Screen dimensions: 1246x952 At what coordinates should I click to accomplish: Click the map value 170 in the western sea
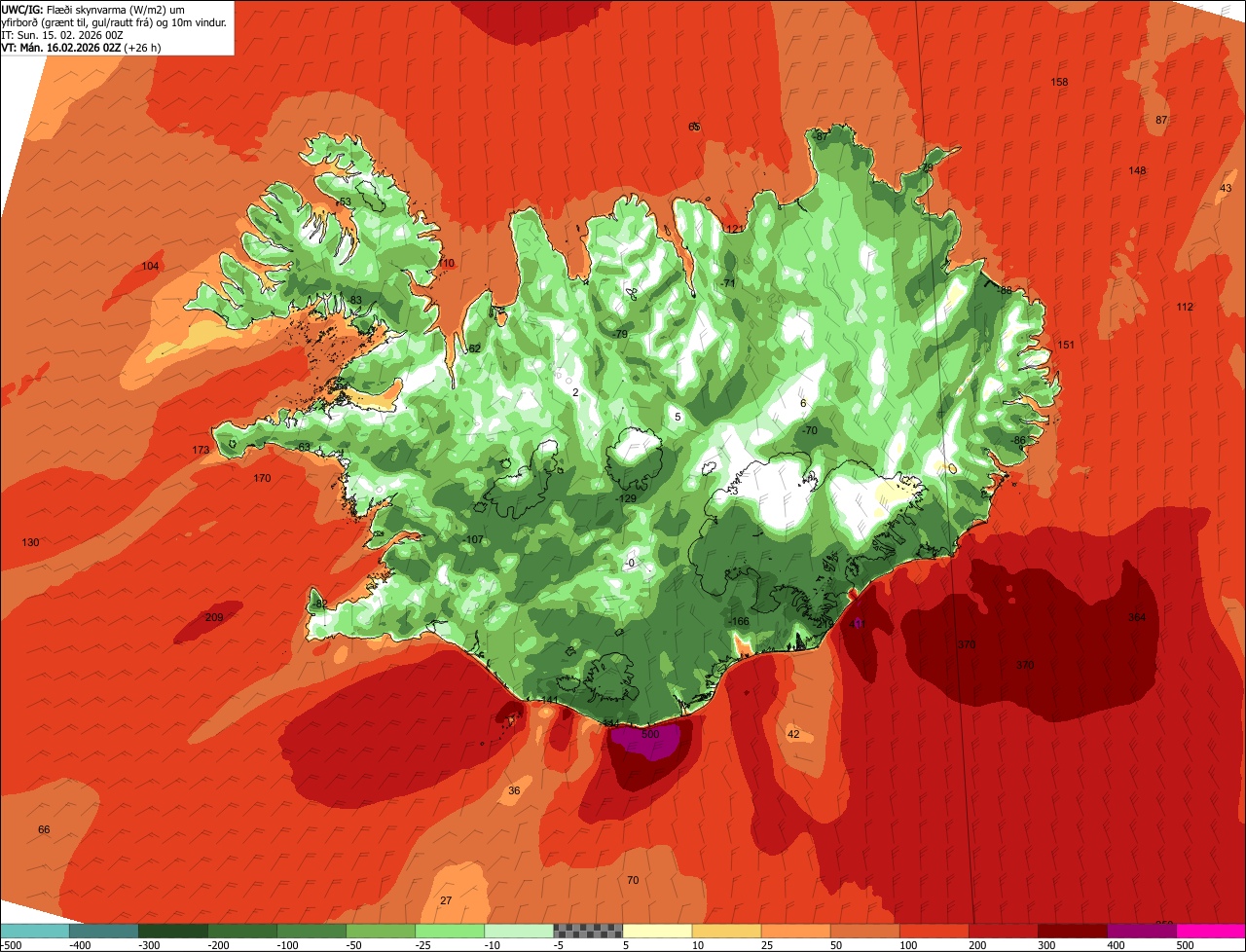coord(262,478)
